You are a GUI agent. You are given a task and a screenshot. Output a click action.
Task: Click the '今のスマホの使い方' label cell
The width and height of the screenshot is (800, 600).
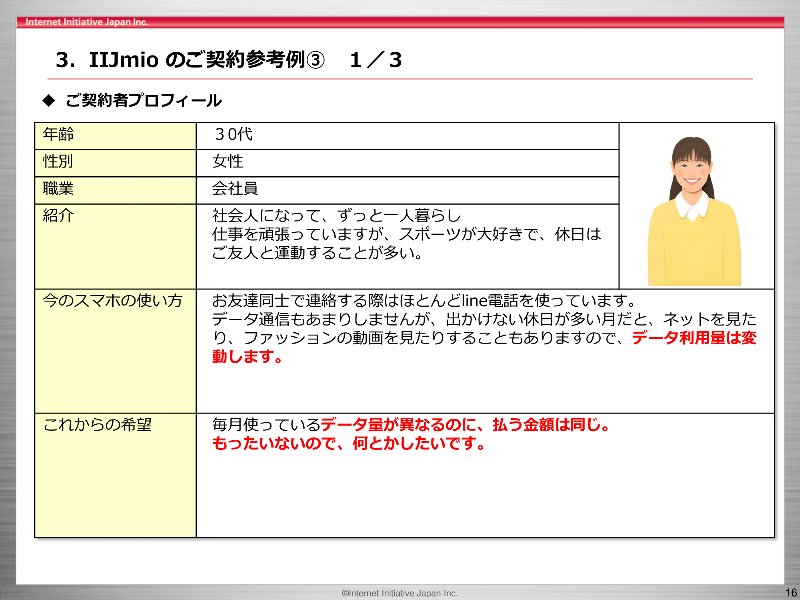115,351
